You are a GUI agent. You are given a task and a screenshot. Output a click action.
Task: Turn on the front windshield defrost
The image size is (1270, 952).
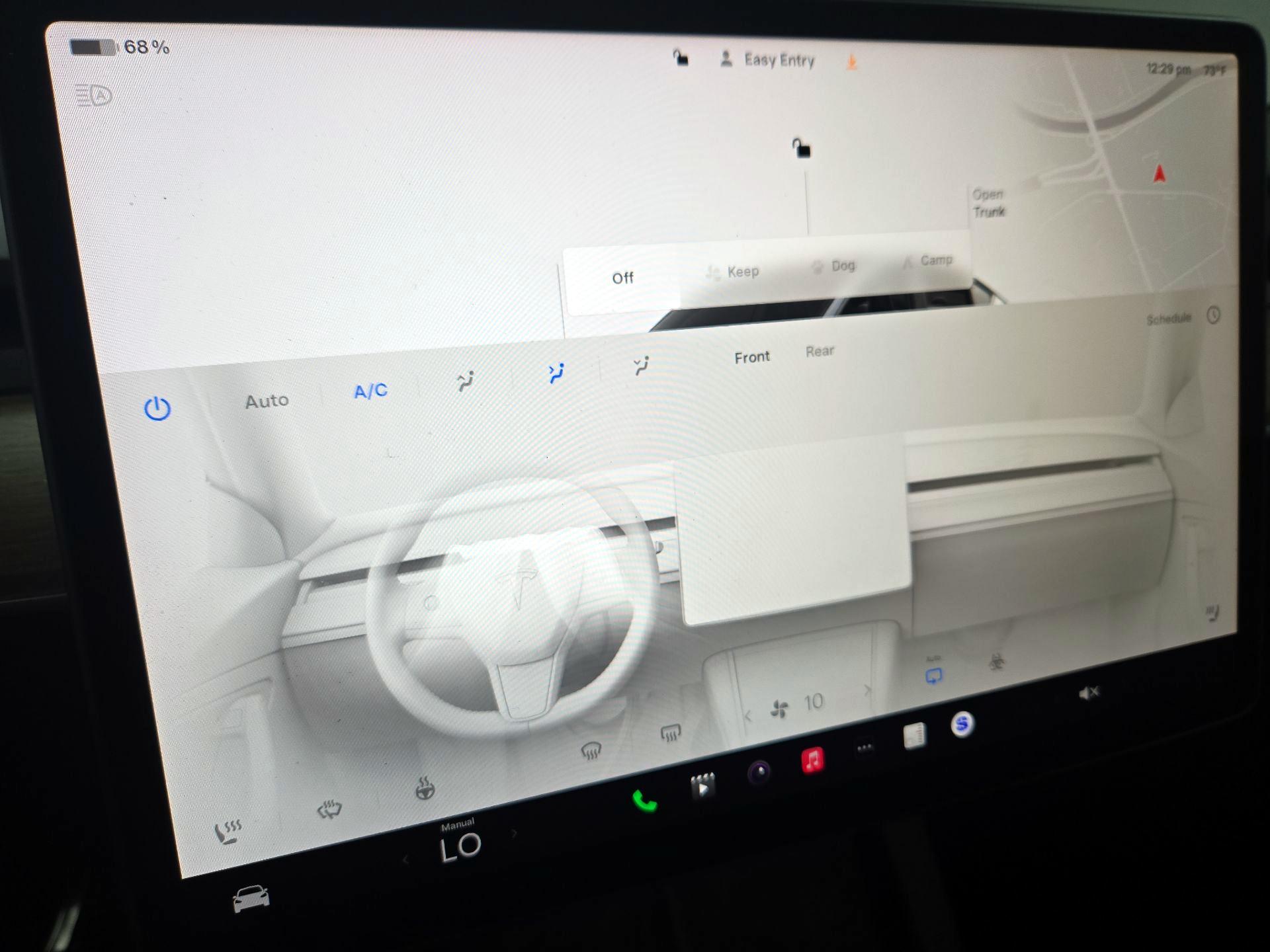(591, 750)
